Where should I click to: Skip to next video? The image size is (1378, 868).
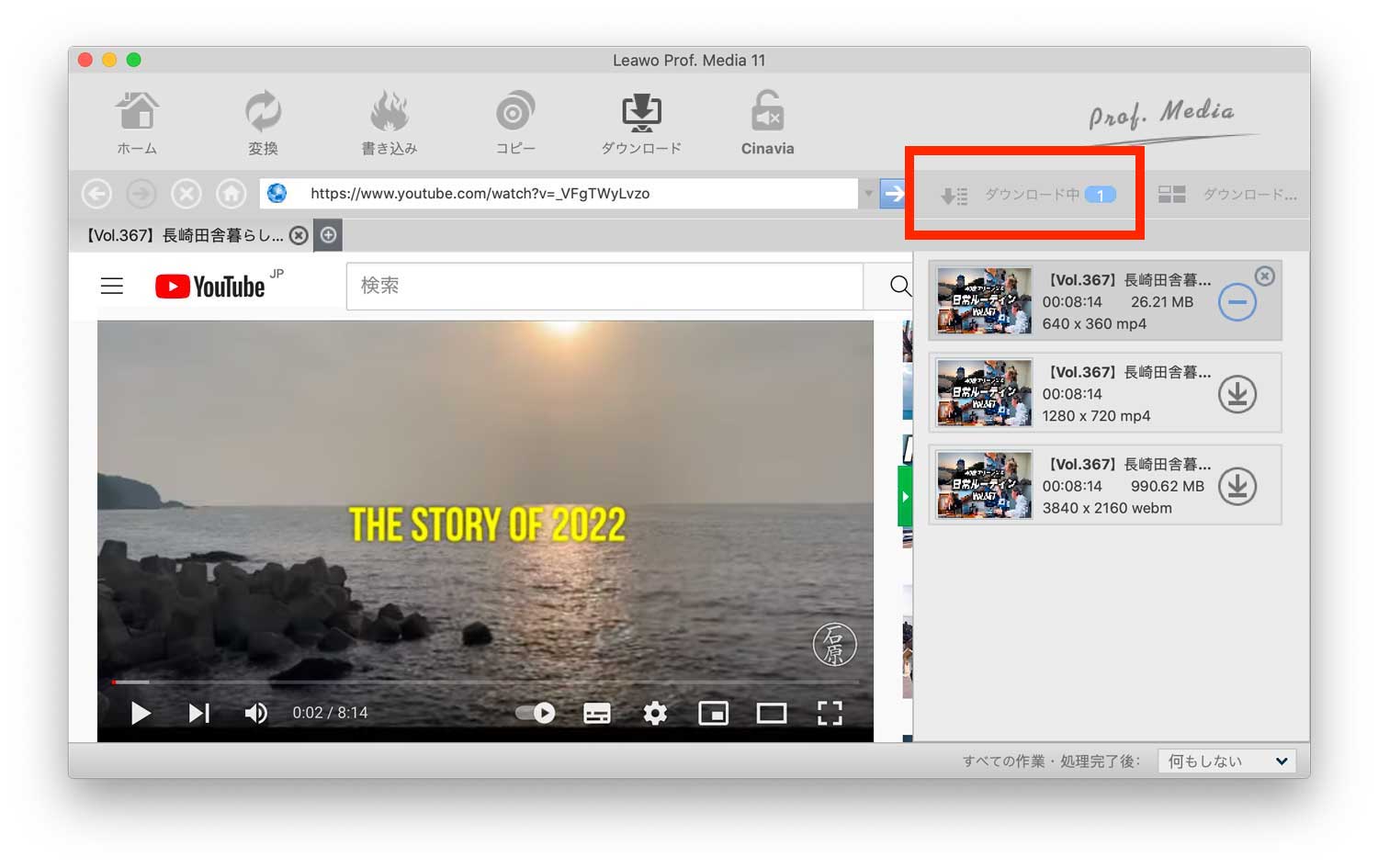(199, 713)
